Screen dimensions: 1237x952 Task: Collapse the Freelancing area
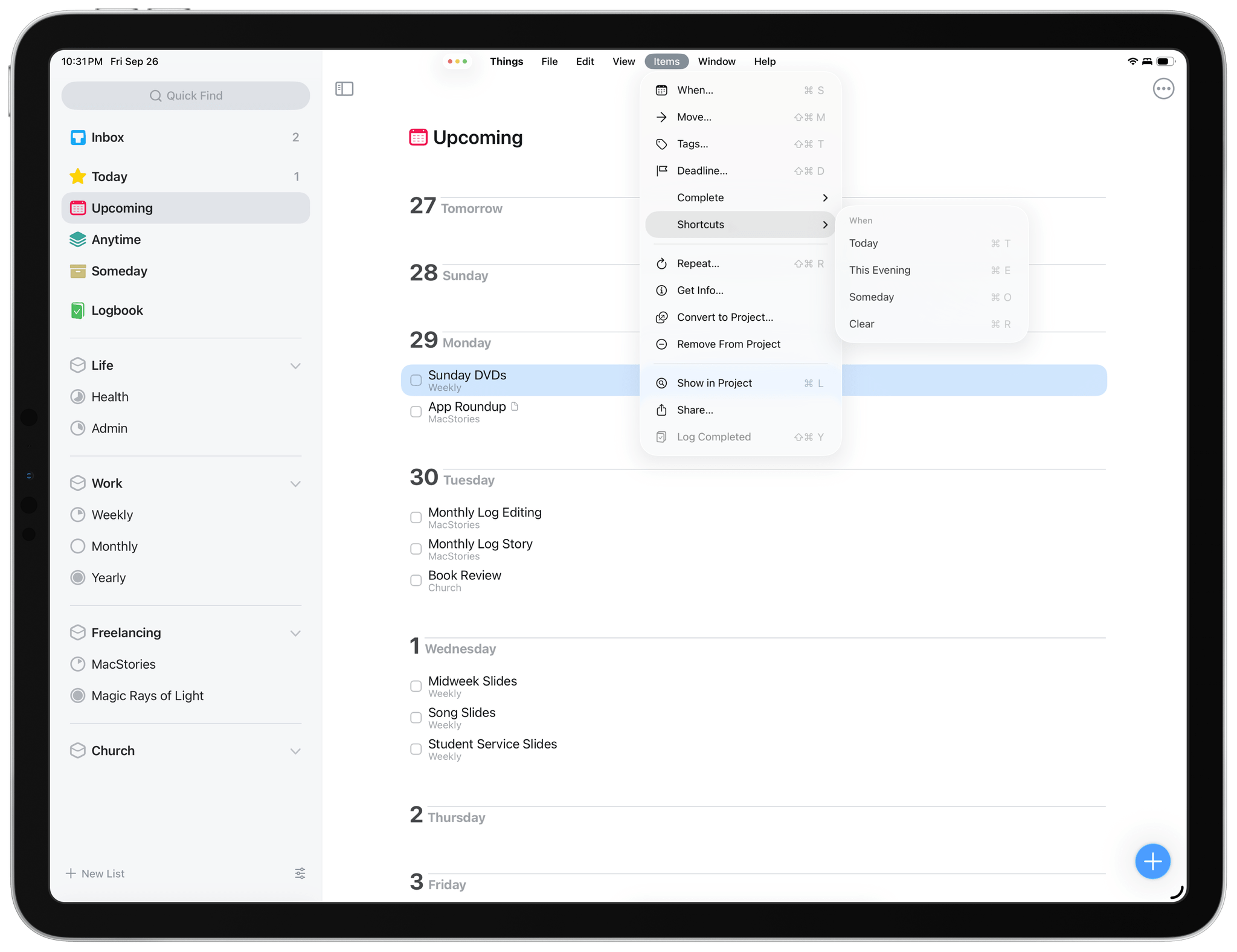295,633
